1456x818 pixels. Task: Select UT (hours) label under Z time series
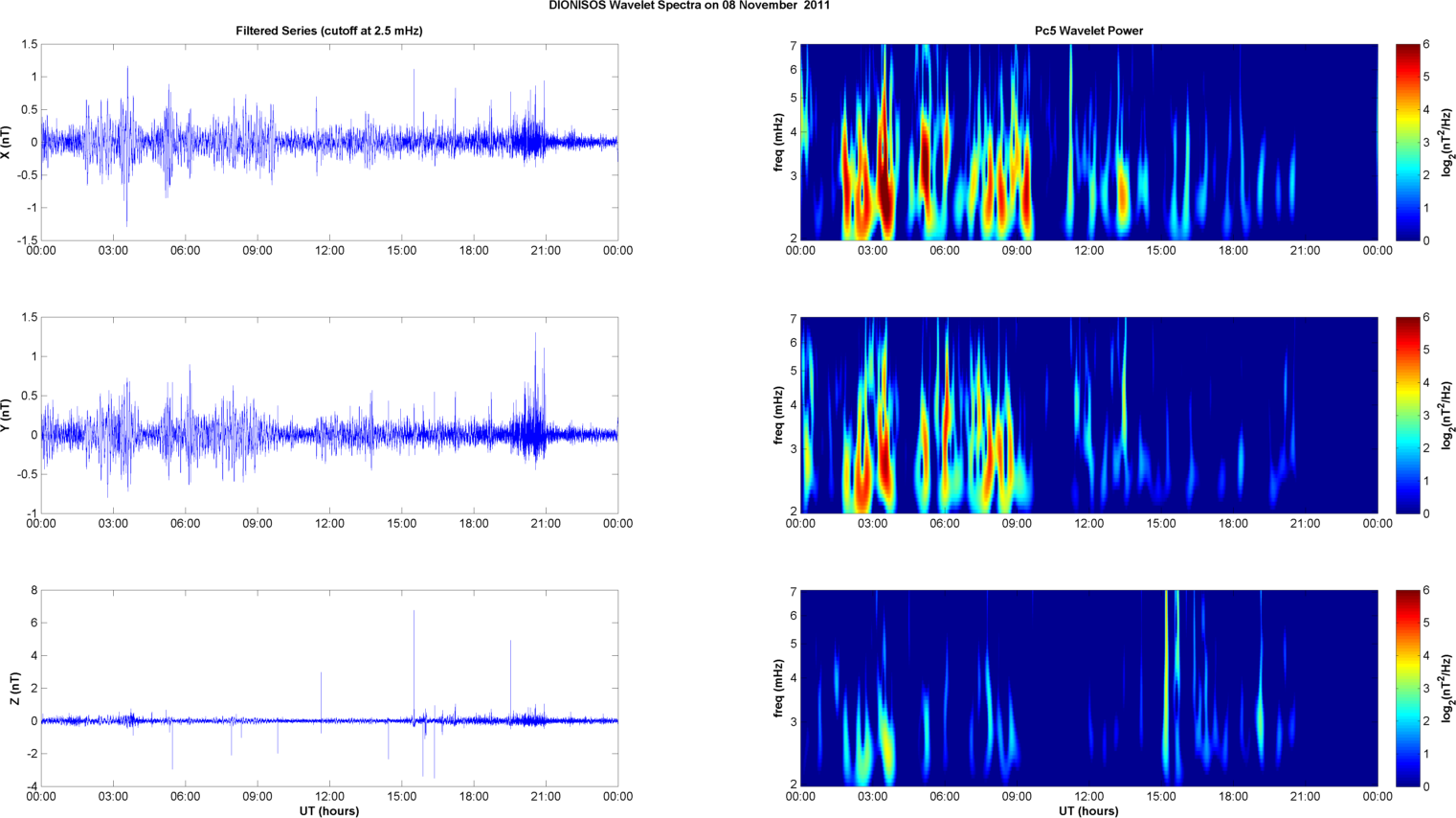coord(328,810)
